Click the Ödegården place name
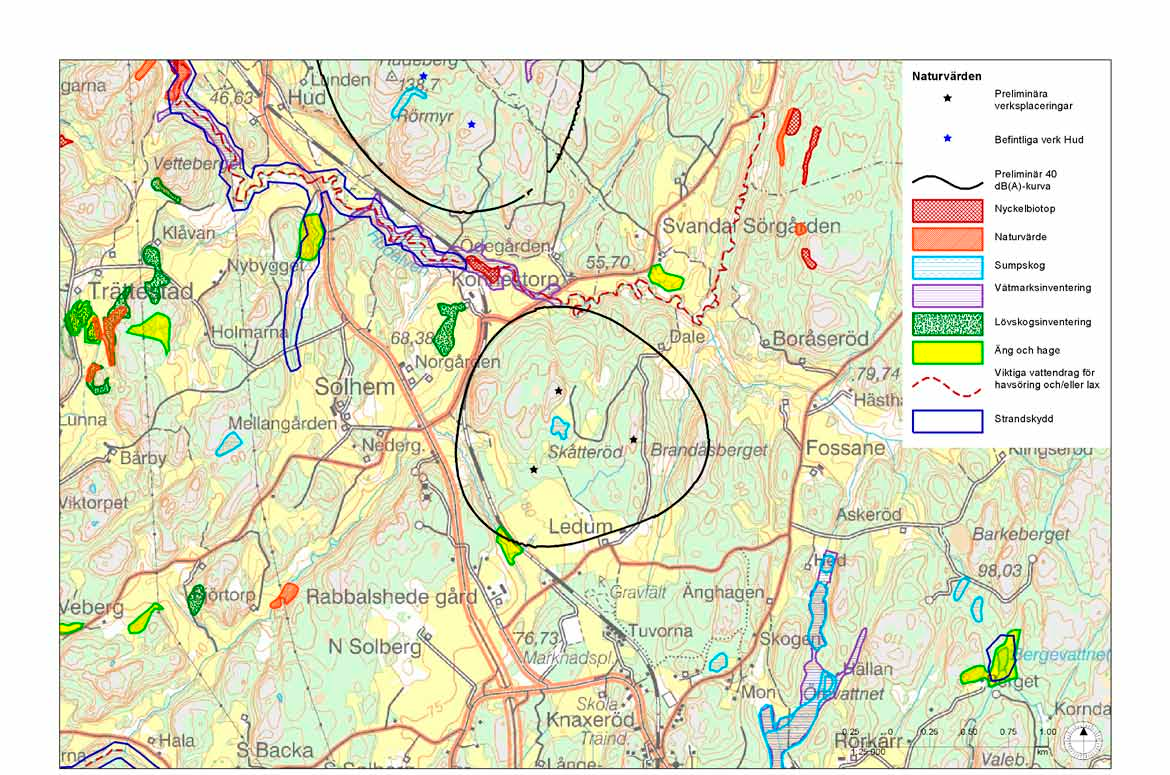1170x775 pixels. [505, 245]
